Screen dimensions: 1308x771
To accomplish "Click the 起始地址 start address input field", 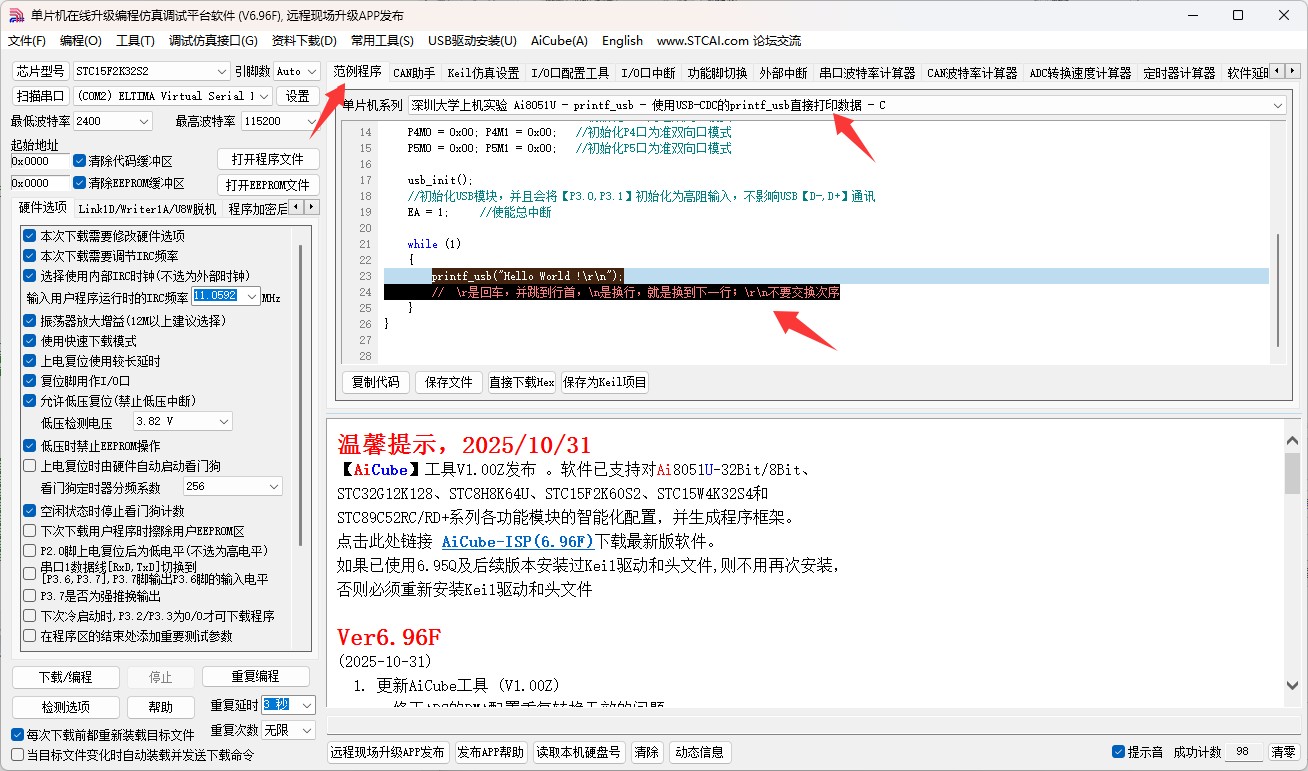I will tap(40, 160).
